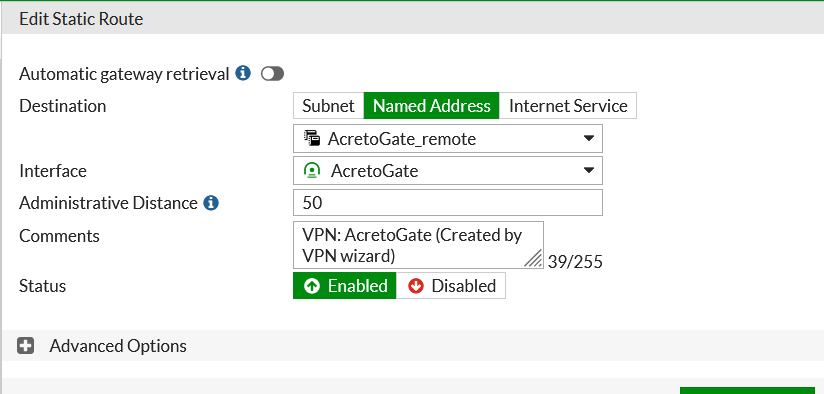
Task: Edit the Comments text box
Action: point(418,245)
